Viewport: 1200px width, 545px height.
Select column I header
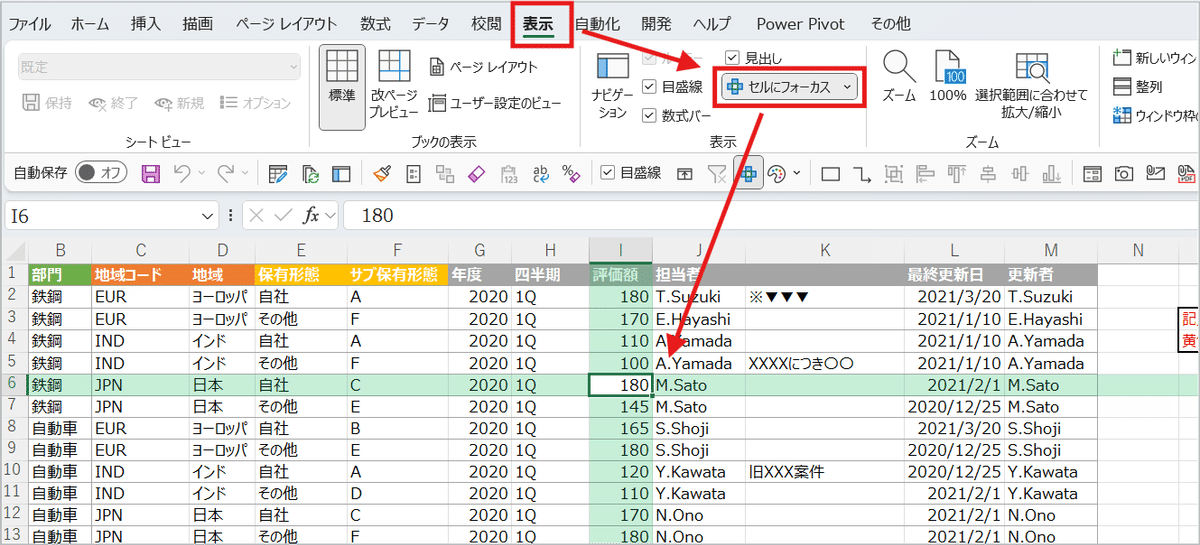621,250
